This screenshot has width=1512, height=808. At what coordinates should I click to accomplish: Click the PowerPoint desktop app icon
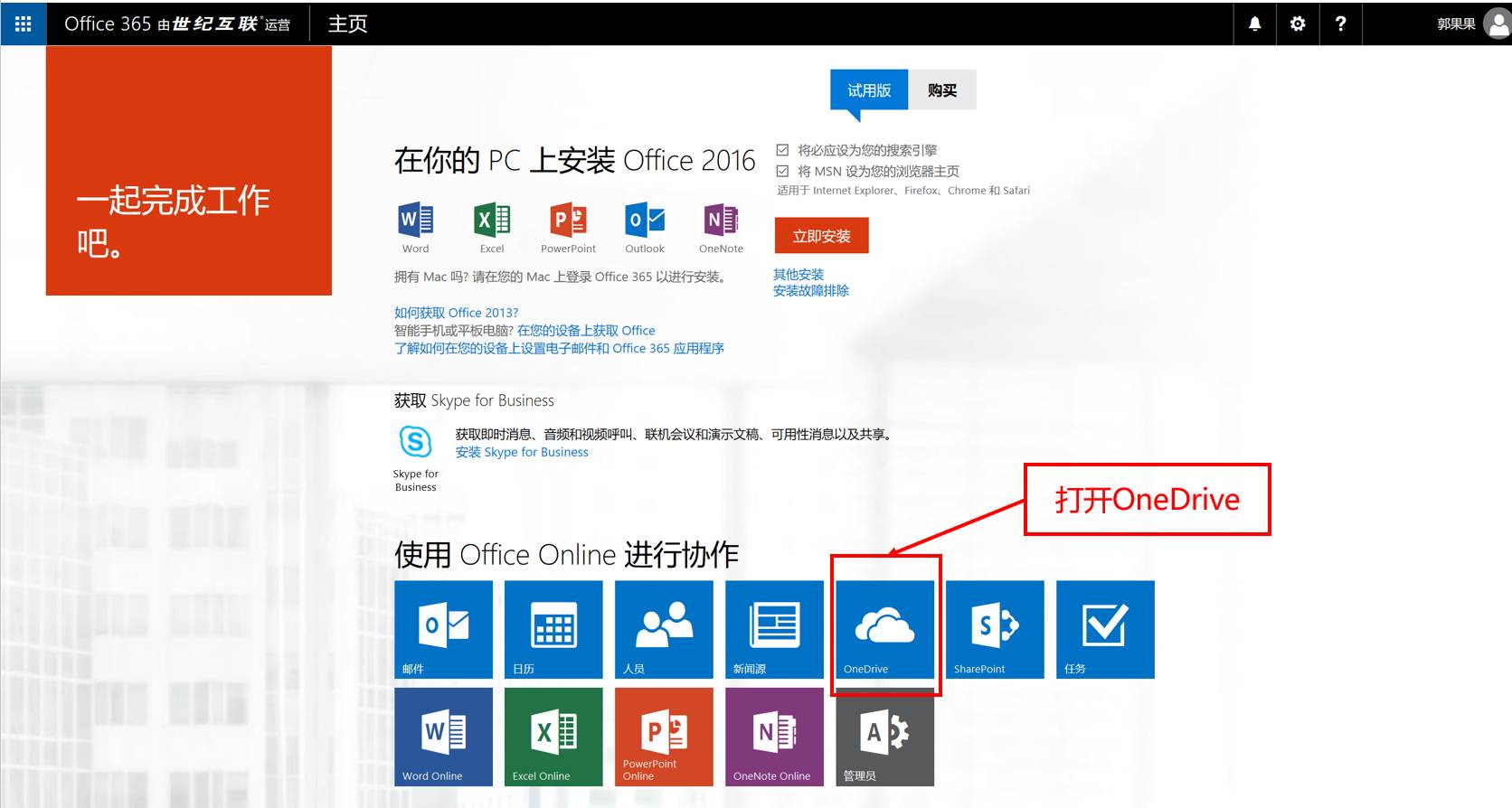point(568,220)
